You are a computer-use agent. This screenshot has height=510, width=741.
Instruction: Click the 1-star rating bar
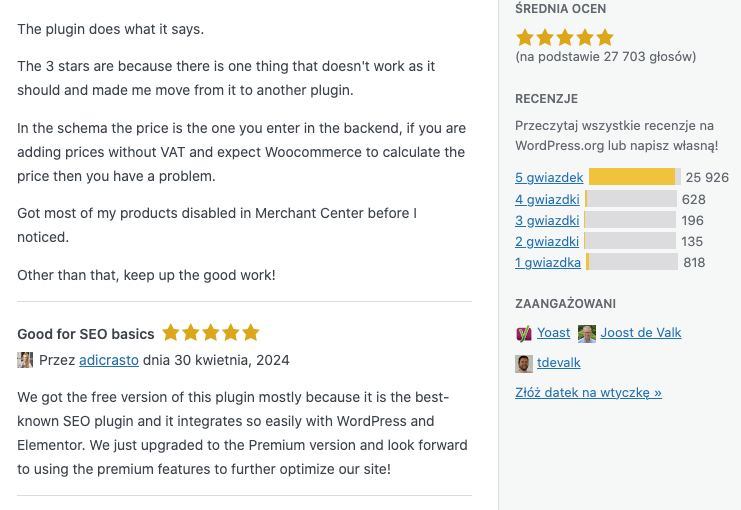click(x=632, y=262)
